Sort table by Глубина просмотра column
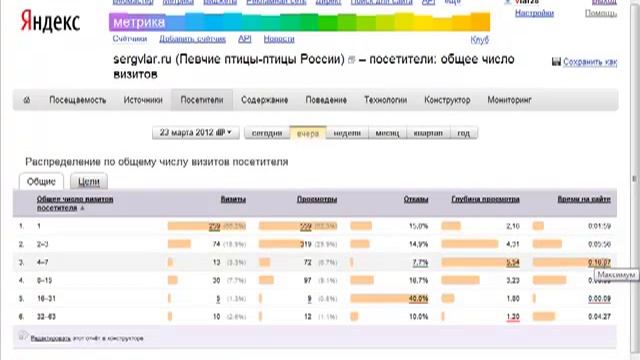This screenshot has width=640, height=360. pyautogui.click(x=485, y=199)
